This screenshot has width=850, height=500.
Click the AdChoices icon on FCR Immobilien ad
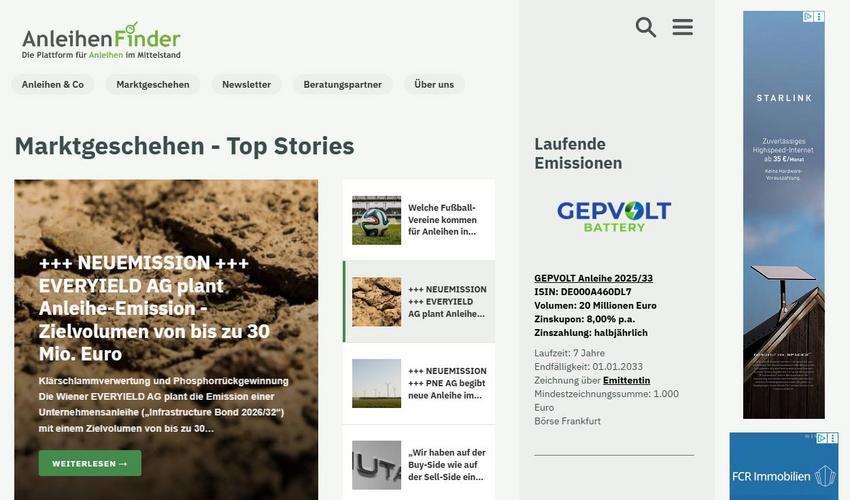pos(822,438)
